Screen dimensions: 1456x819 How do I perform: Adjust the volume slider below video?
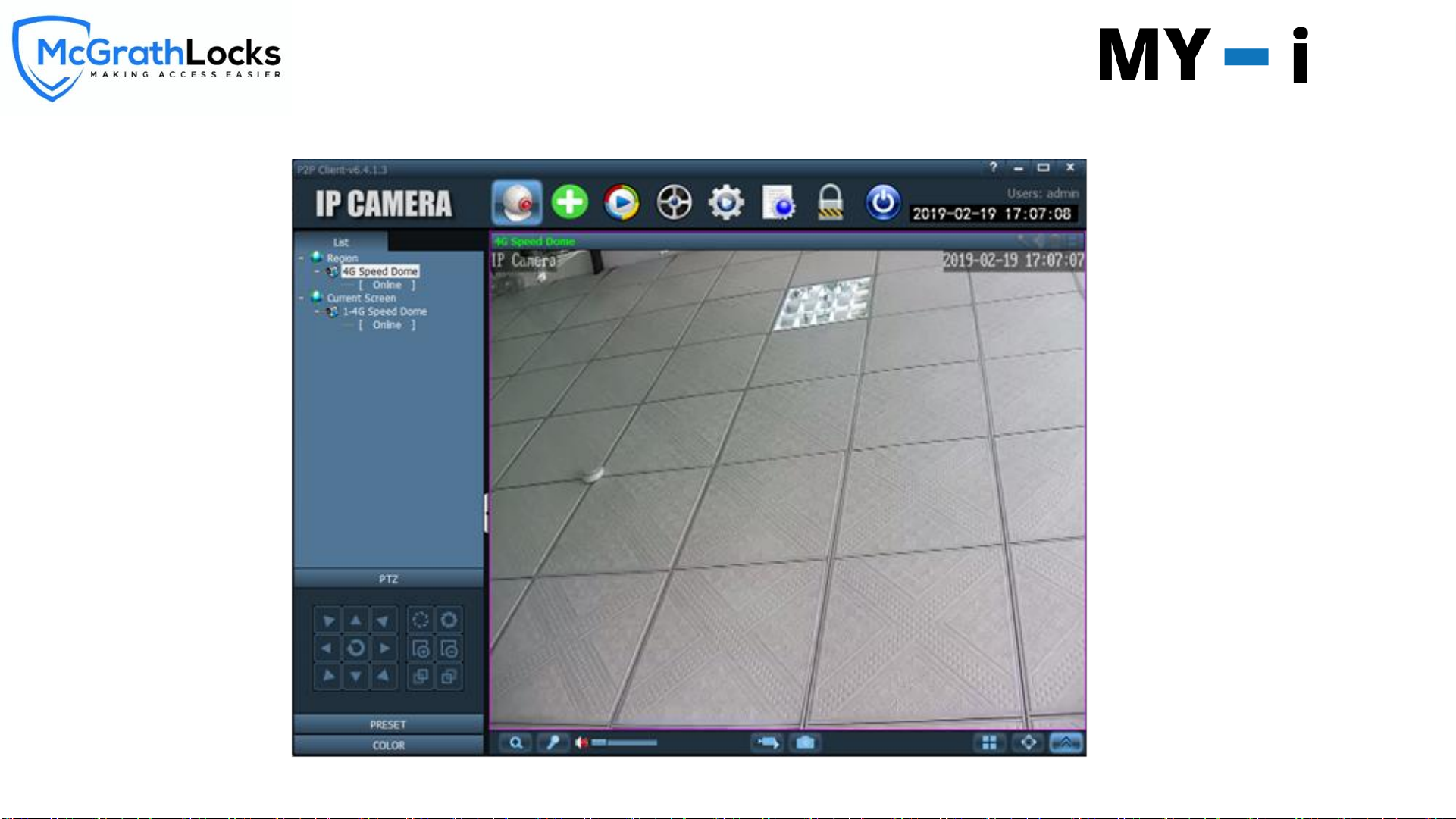pos(625,743)
